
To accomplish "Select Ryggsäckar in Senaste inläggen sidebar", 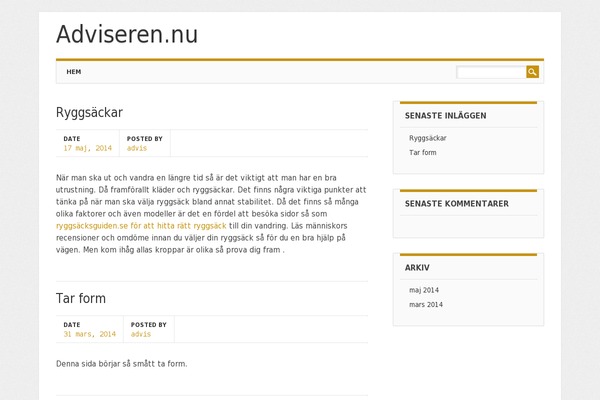I will click(x=428, y=138).
